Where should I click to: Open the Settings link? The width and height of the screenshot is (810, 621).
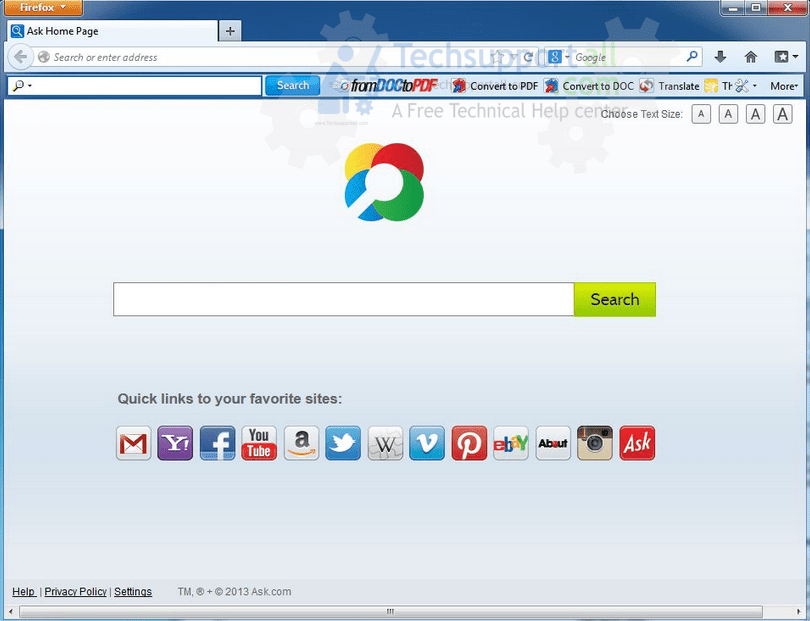133,592
